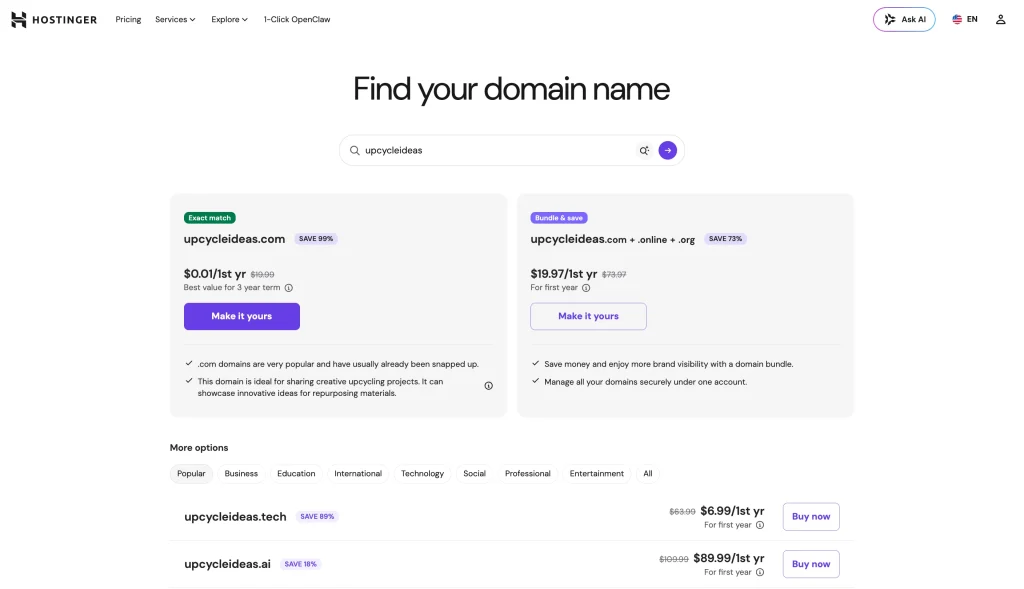Viewport: 1024px width, 589px height.
Task: Show info for upcycleideas.tech first year price
Action: (760, 525)
